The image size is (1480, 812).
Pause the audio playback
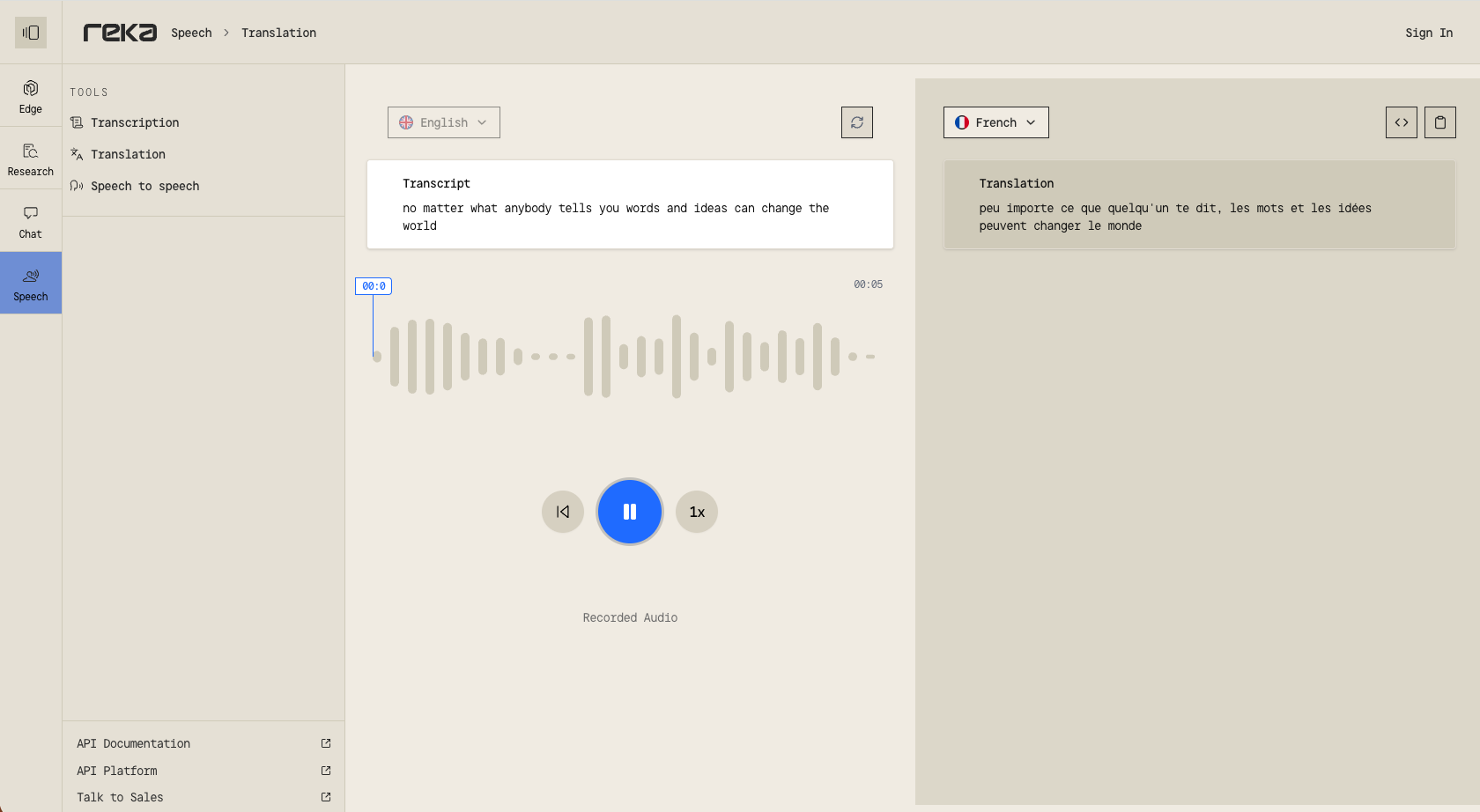coord(630,512)
